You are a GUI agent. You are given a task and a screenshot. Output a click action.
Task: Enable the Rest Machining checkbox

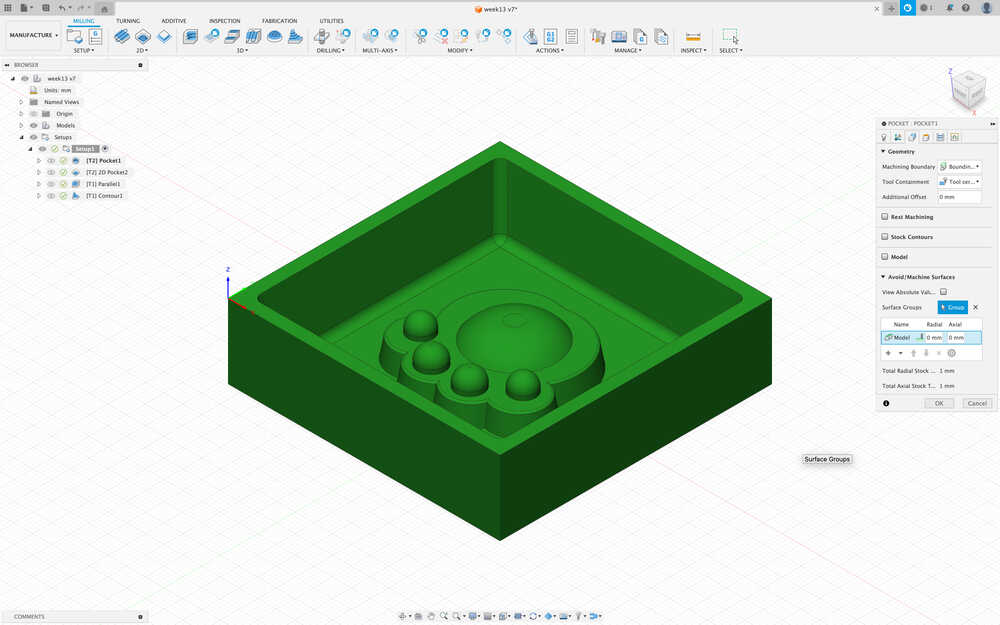click(885, 217)
